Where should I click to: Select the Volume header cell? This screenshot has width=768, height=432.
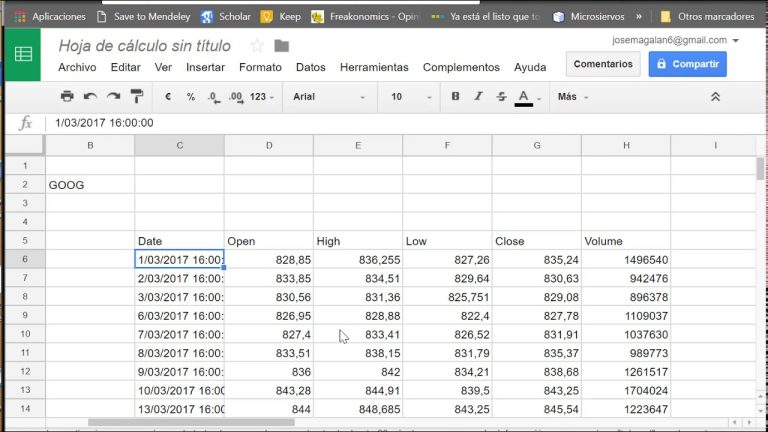click(626, 241)
